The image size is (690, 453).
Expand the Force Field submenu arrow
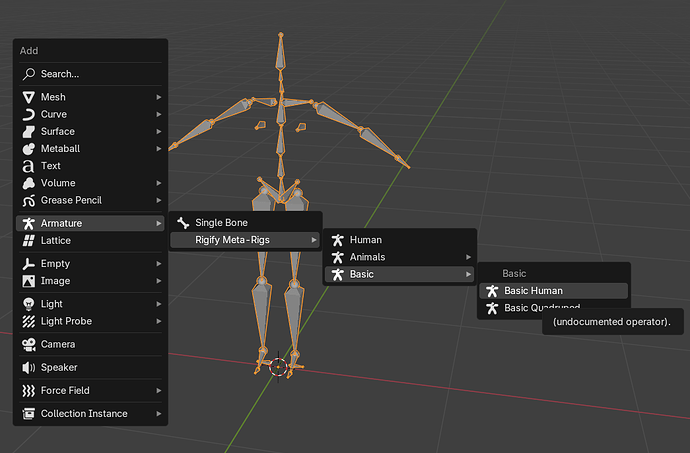point(159,390)
